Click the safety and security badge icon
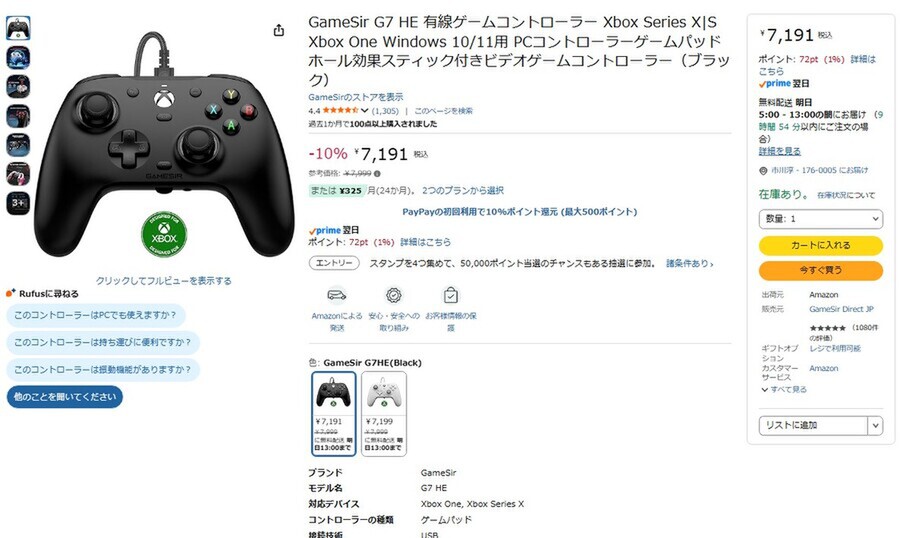The image size is (900, 538). tap(394, 295)
